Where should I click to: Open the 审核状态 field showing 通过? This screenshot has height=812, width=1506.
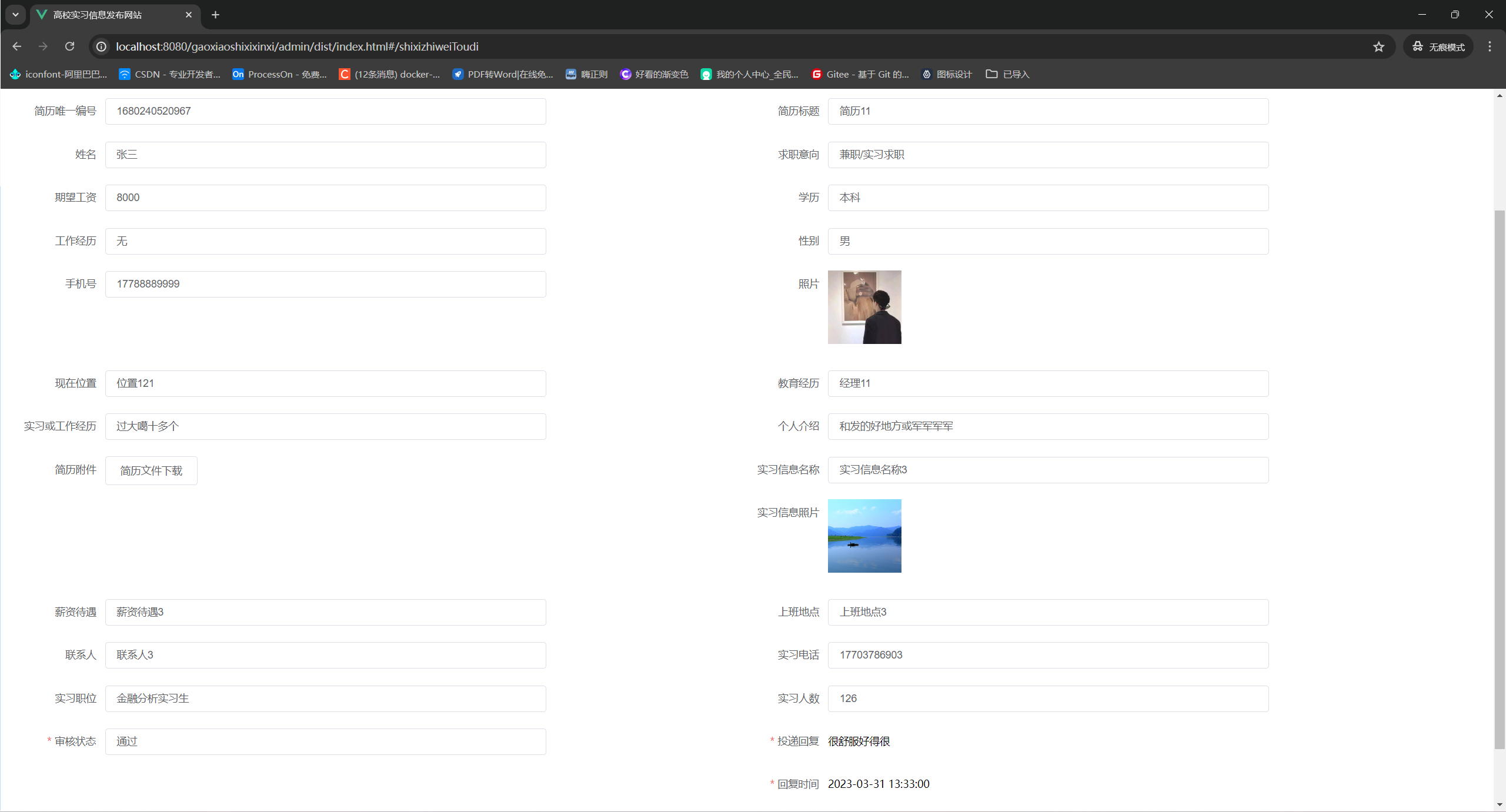tap(325, 741)
